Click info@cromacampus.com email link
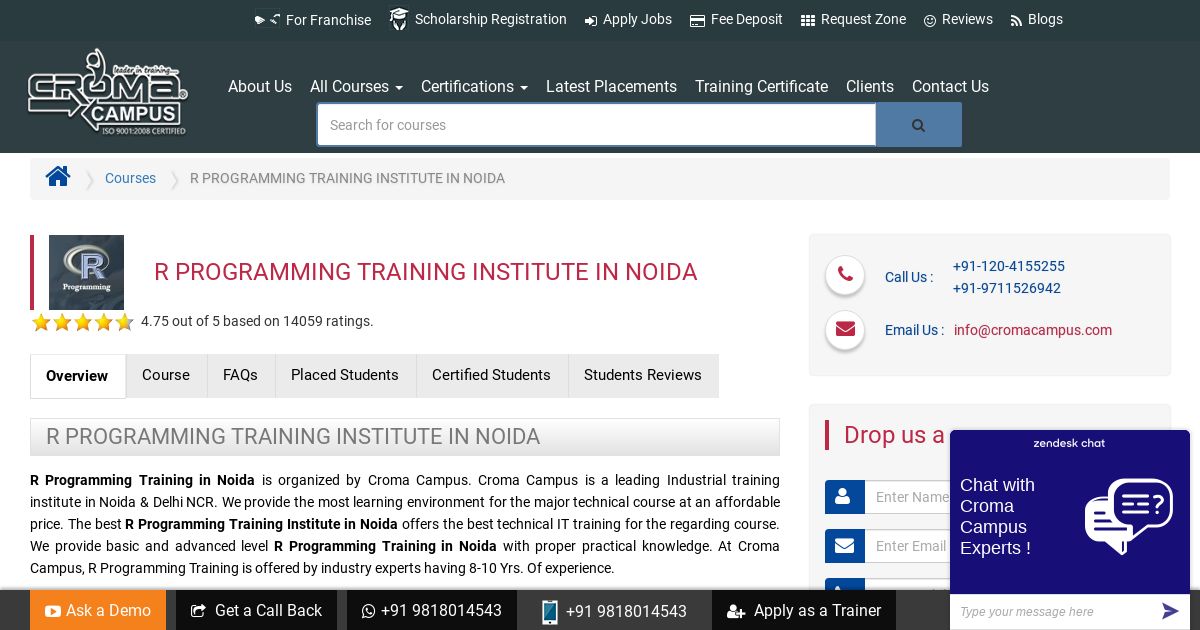The image size is (1200, 630). coord(1033,330)
